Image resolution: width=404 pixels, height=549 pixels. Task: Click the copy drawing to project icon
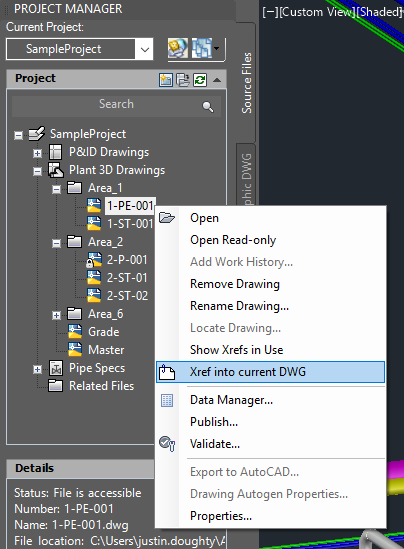183,79
